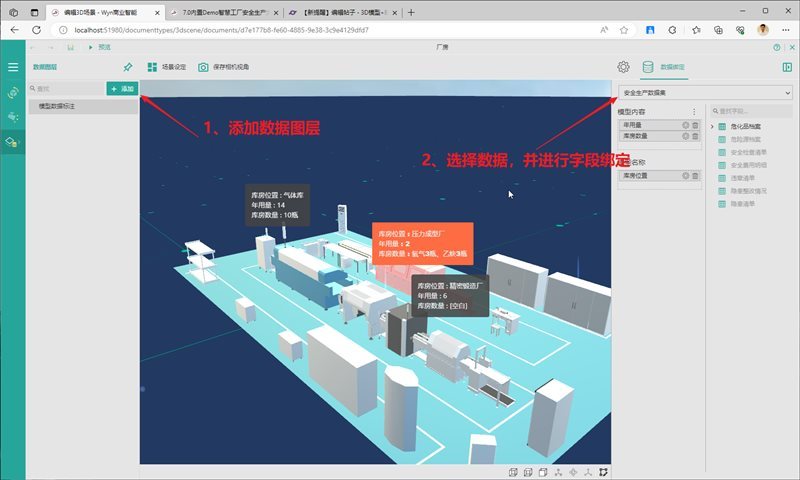Switch to the 数据绑定 tab

[x=664, y=67]
